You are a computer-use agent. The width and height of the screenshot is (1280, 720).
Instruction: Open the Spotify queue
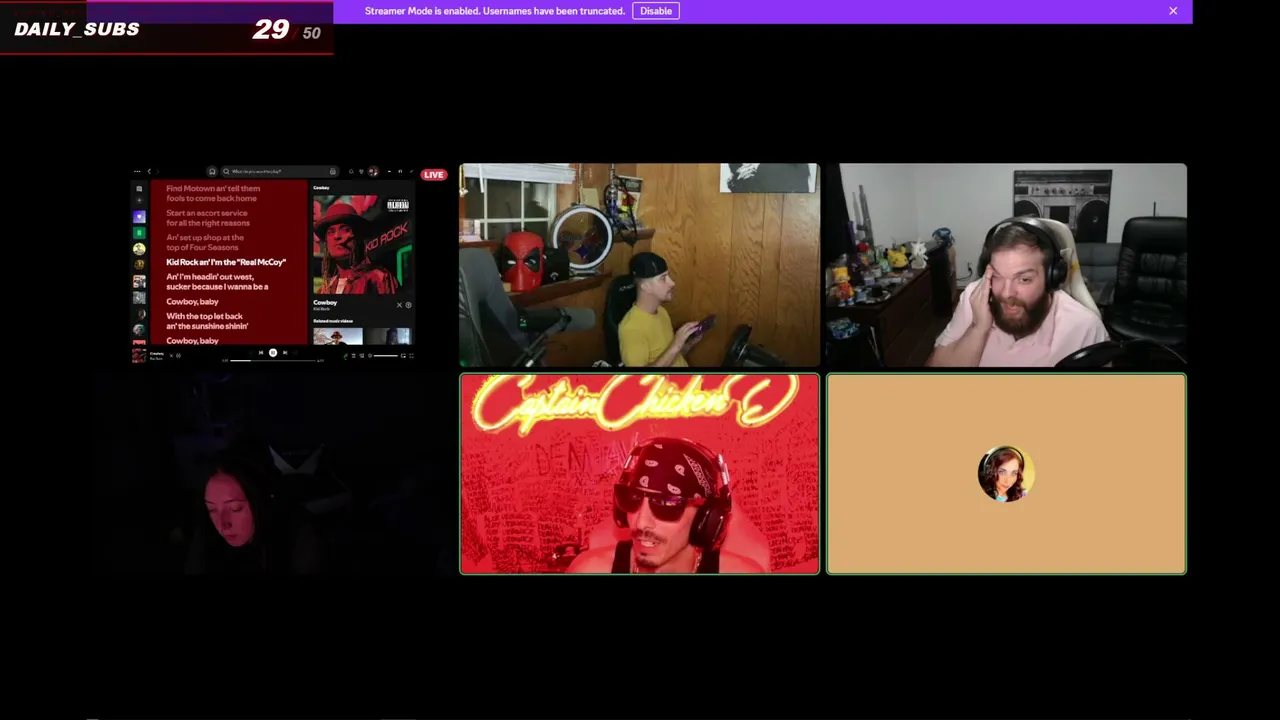click(354, 356)
